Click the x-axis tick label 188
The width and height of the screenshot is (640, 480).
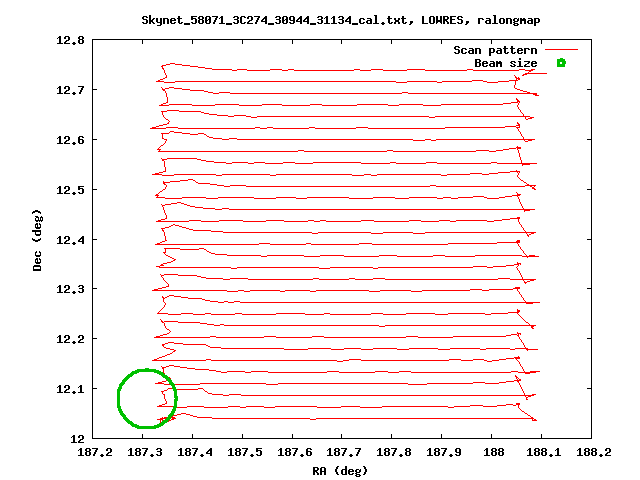pos(493,452)
